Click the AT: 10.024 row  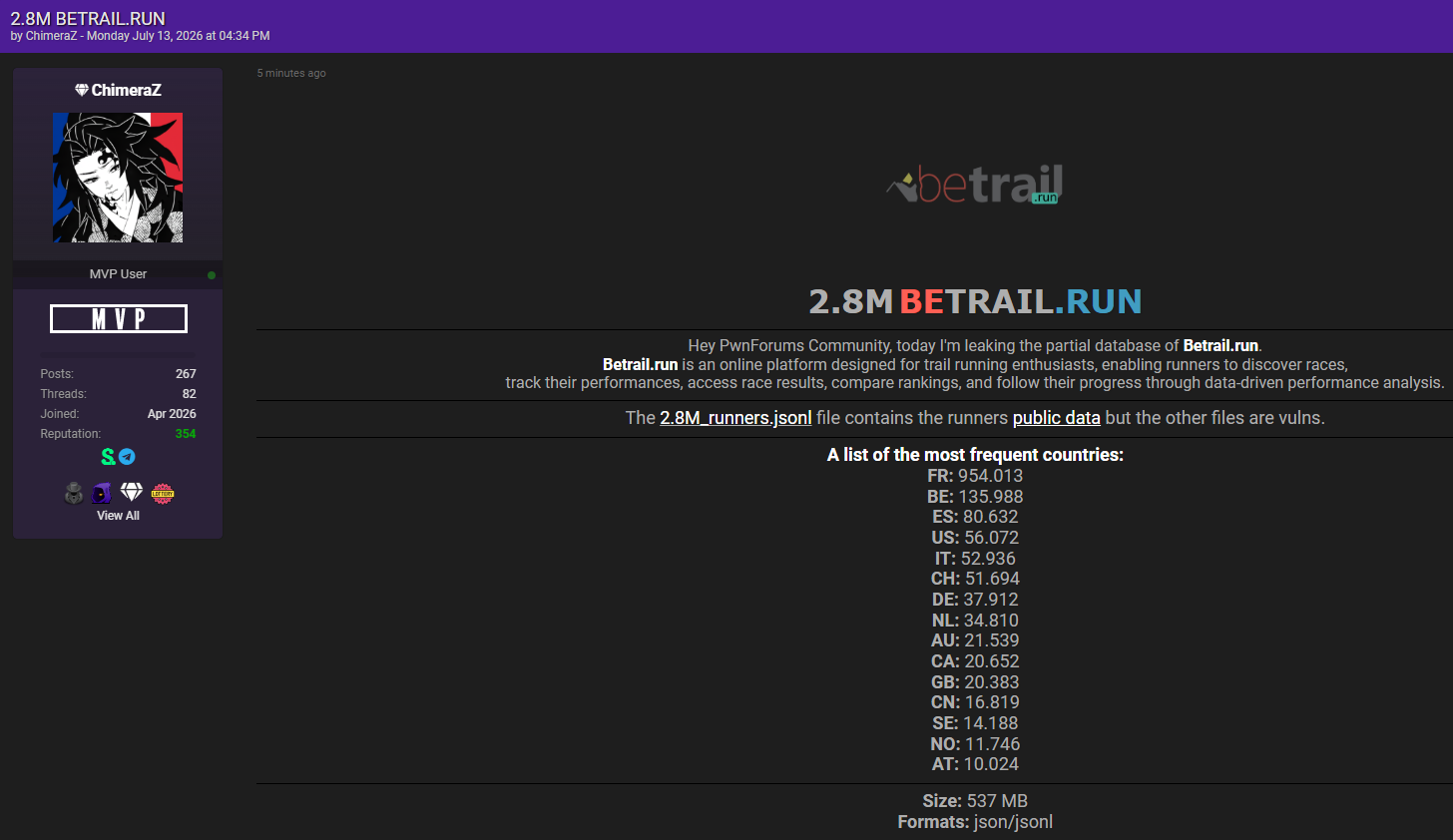[x=975, y=764]
